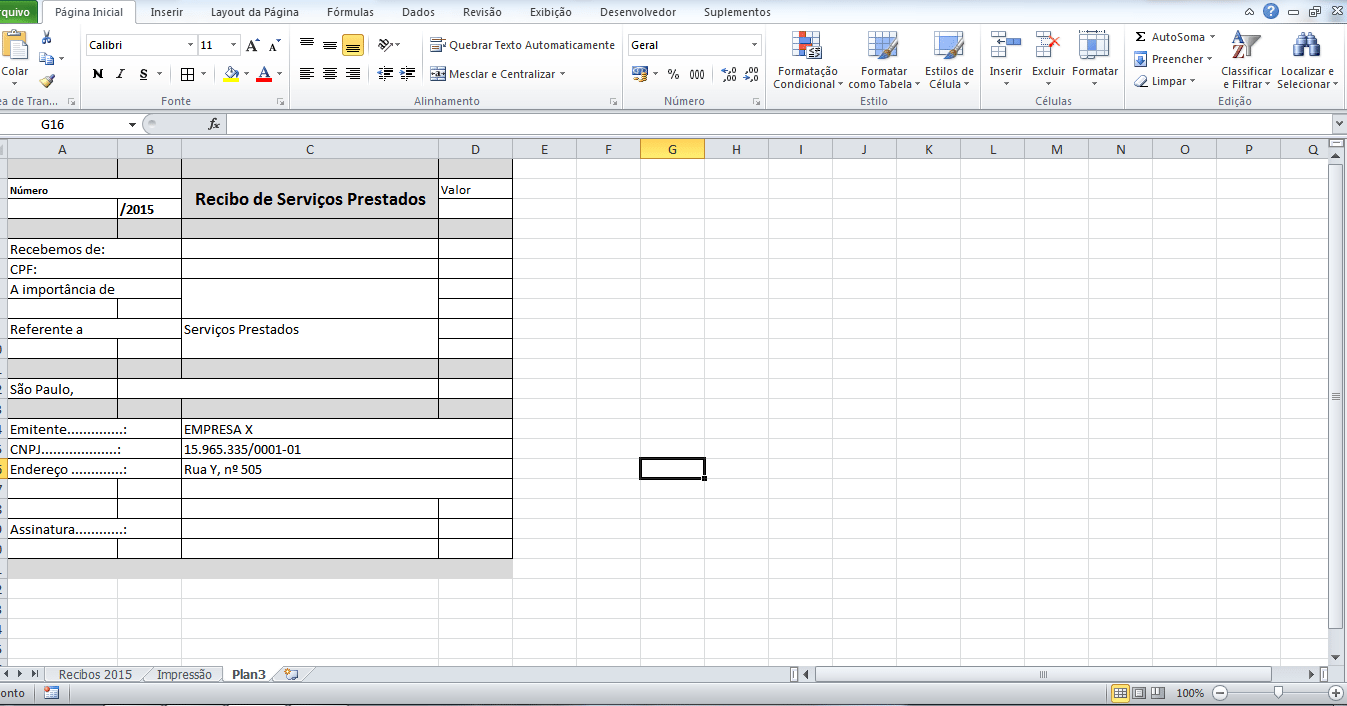Open the Exibição ribbon tab
1347x706 pixels.
[x=550, y=12]
